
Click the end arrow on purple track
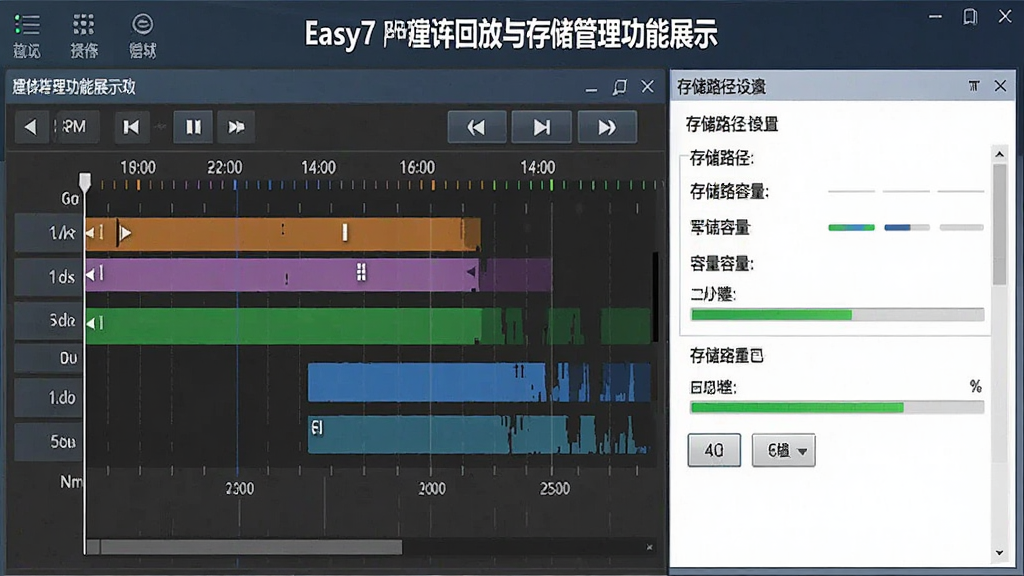[x=471, y=272]
